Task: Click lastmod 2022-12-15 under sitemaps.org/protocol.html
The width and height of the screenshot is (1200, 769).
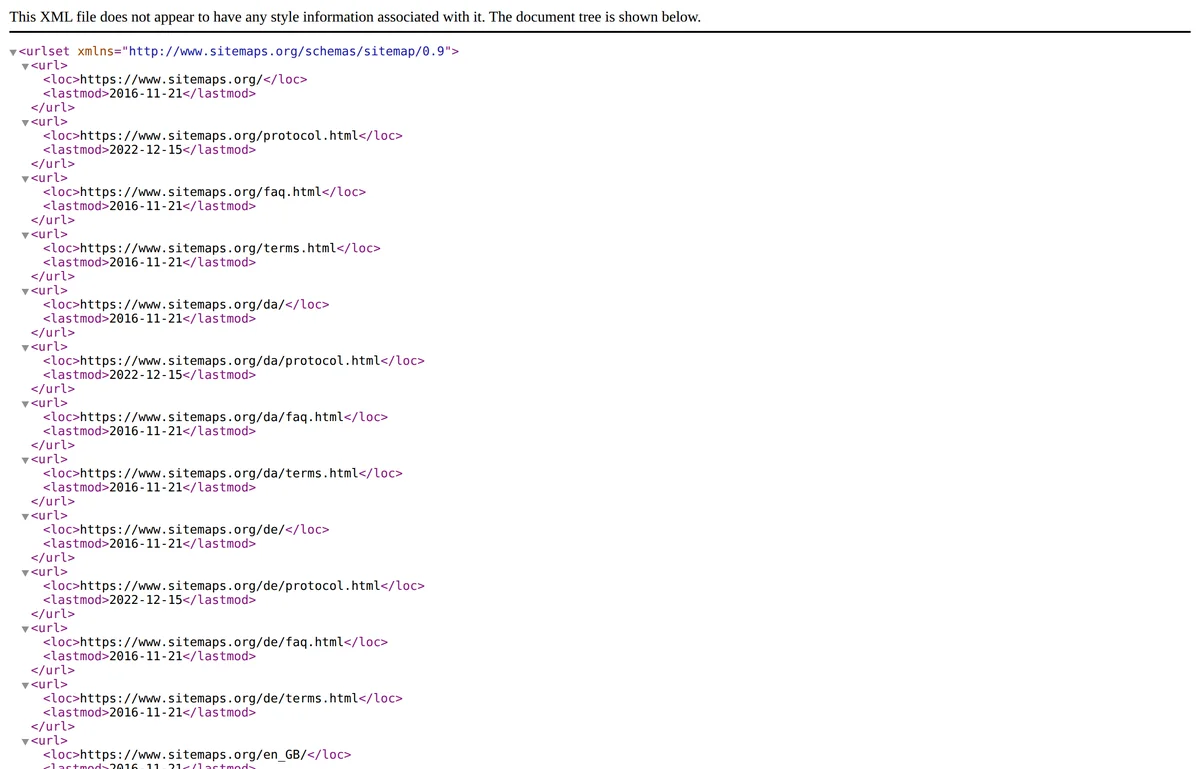Action: [x=145, y=149]
